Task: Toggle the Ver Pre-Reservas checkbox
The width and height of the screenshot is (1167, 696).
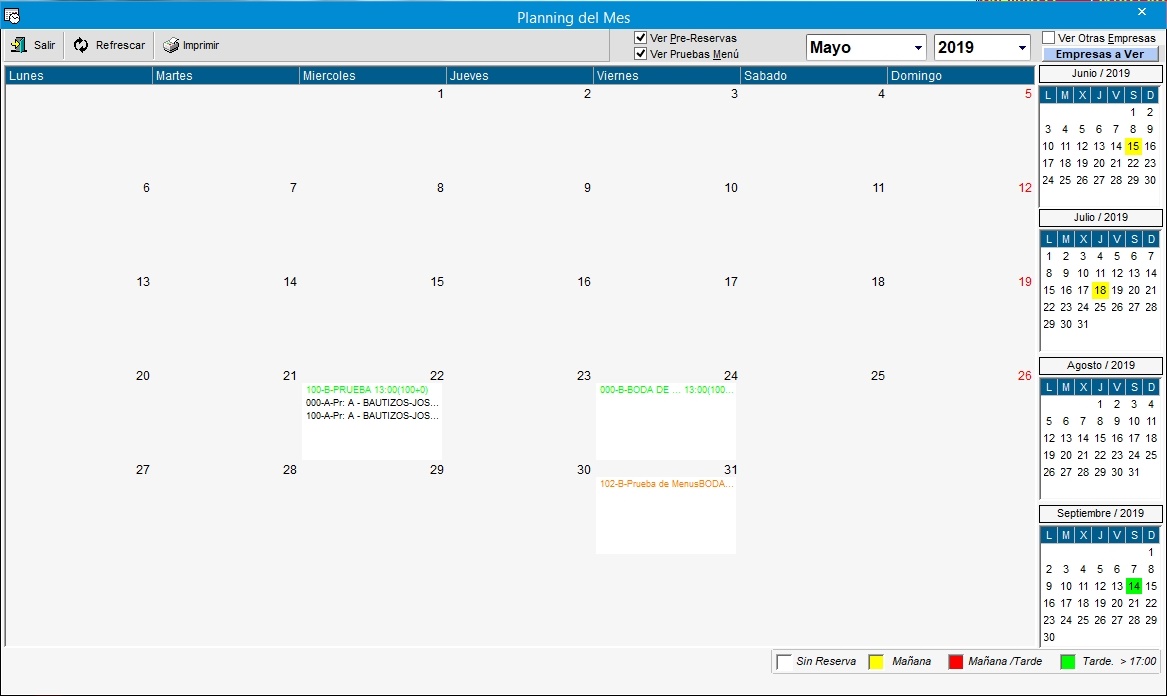Action: 640,37
